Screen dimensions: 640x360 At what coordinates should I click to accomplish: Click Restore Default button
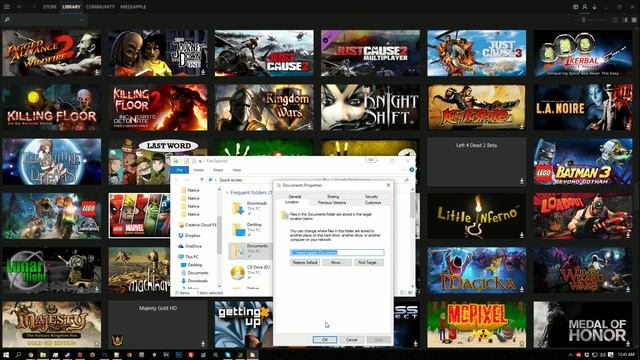point(304,262)
